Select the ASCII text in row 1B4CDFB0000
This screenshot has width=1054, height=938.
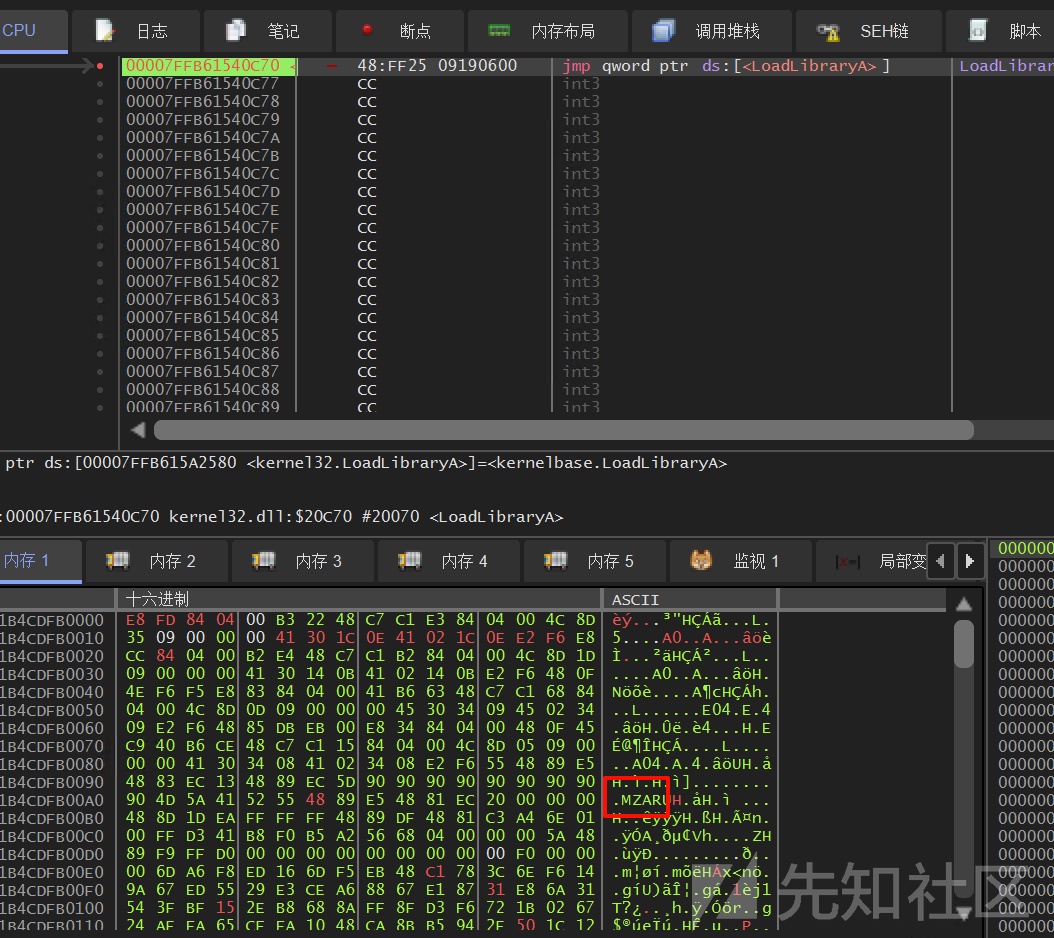[691, 620]
